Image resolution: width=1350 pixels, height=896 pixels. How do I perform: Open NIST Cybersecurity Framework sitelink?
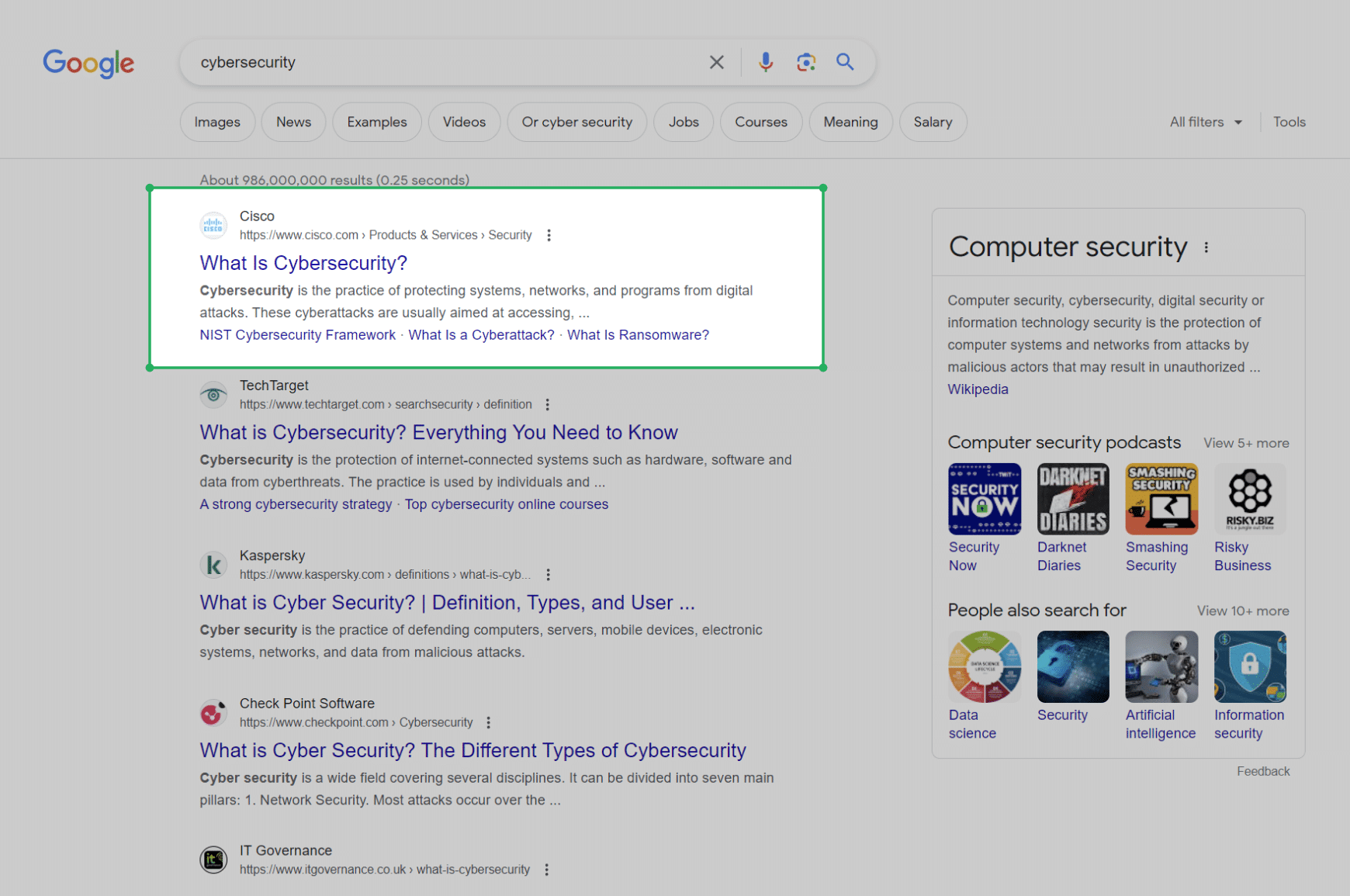point(297,335)
